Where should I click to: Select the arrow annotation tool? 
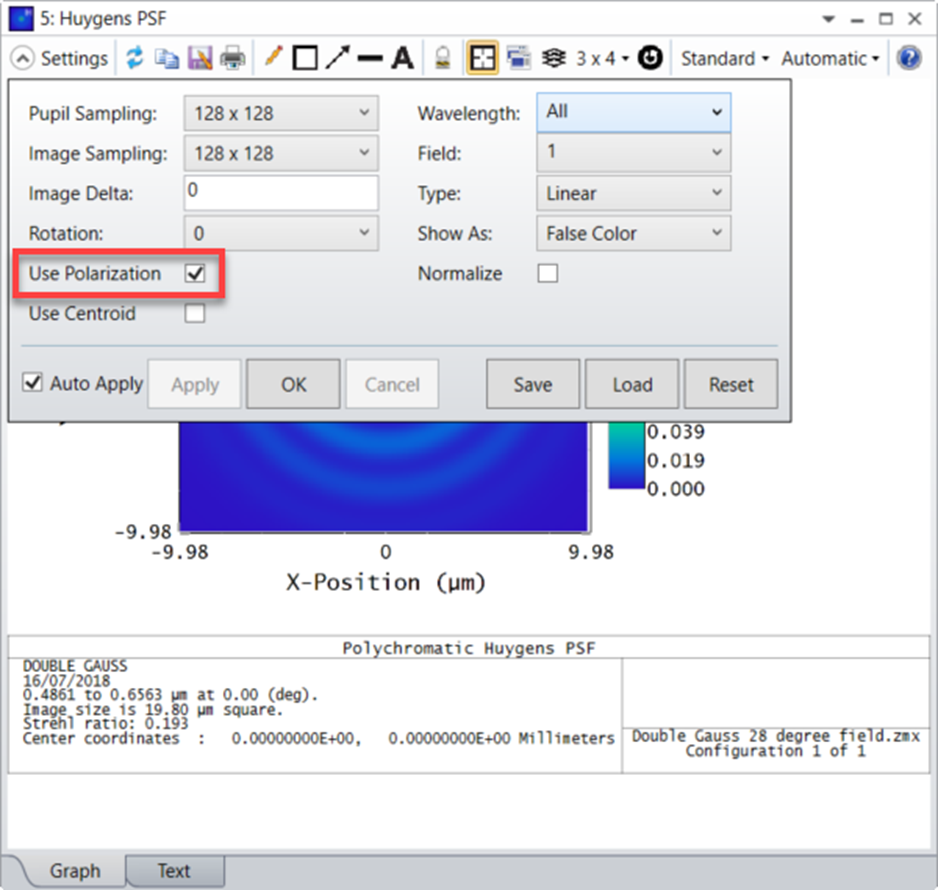pyautogui.click(x=336, y=58)
